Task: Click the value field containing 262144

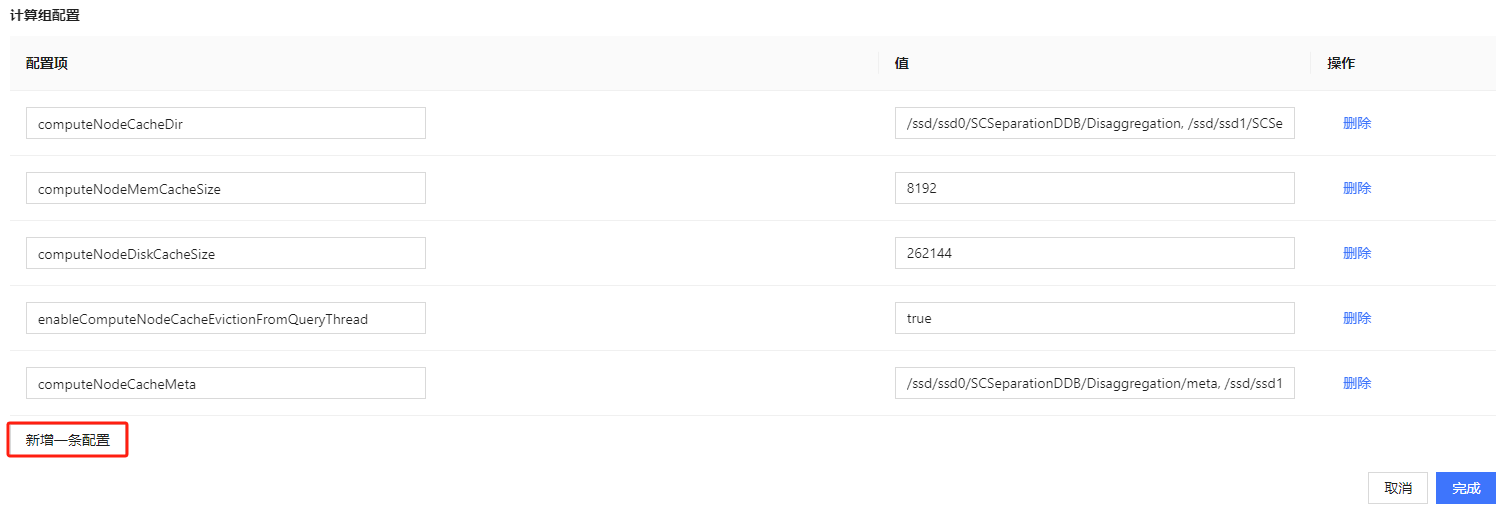Action: click(x=1094, y=253)
